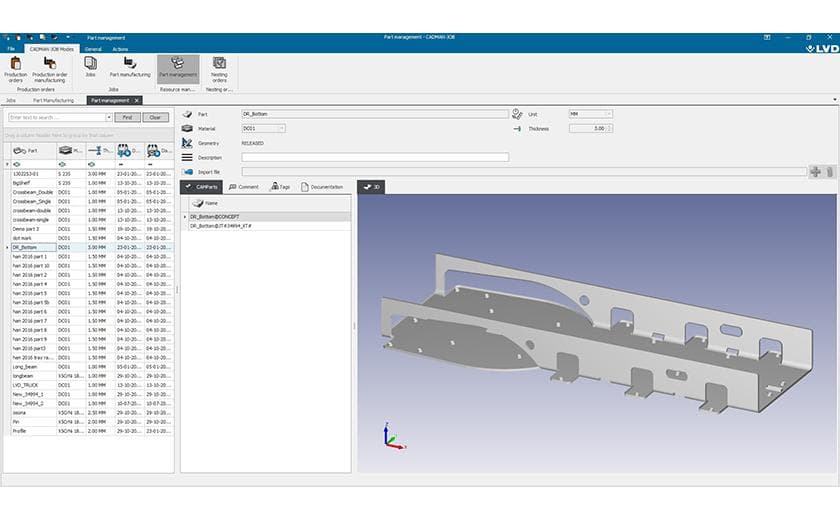Image resolution: width=840 pixels, height=520 pixels.
Task: Switch to General ribbon tab
Action: tap(93, 49)
